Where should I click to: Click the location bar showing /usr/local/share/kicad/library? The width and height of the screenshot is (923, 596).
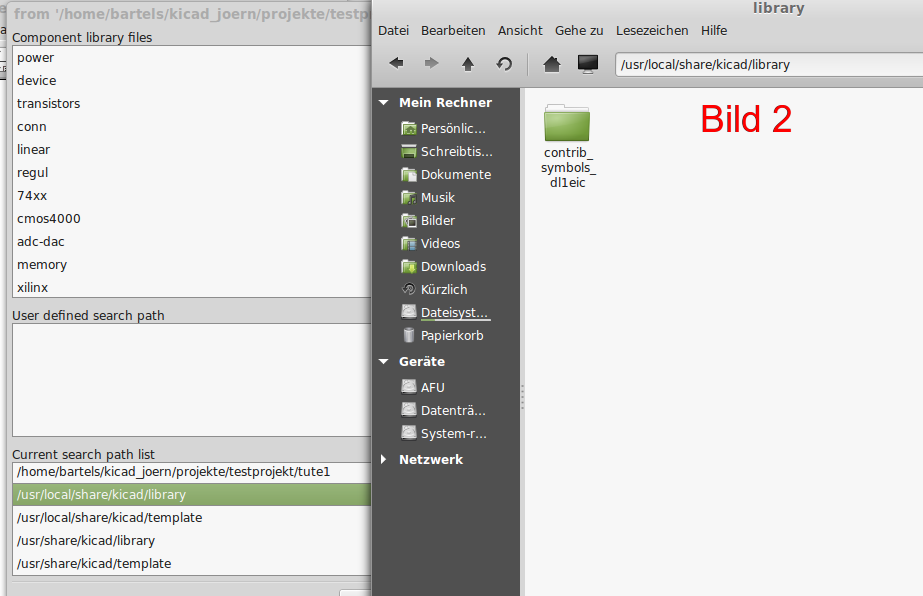(769, 64)
